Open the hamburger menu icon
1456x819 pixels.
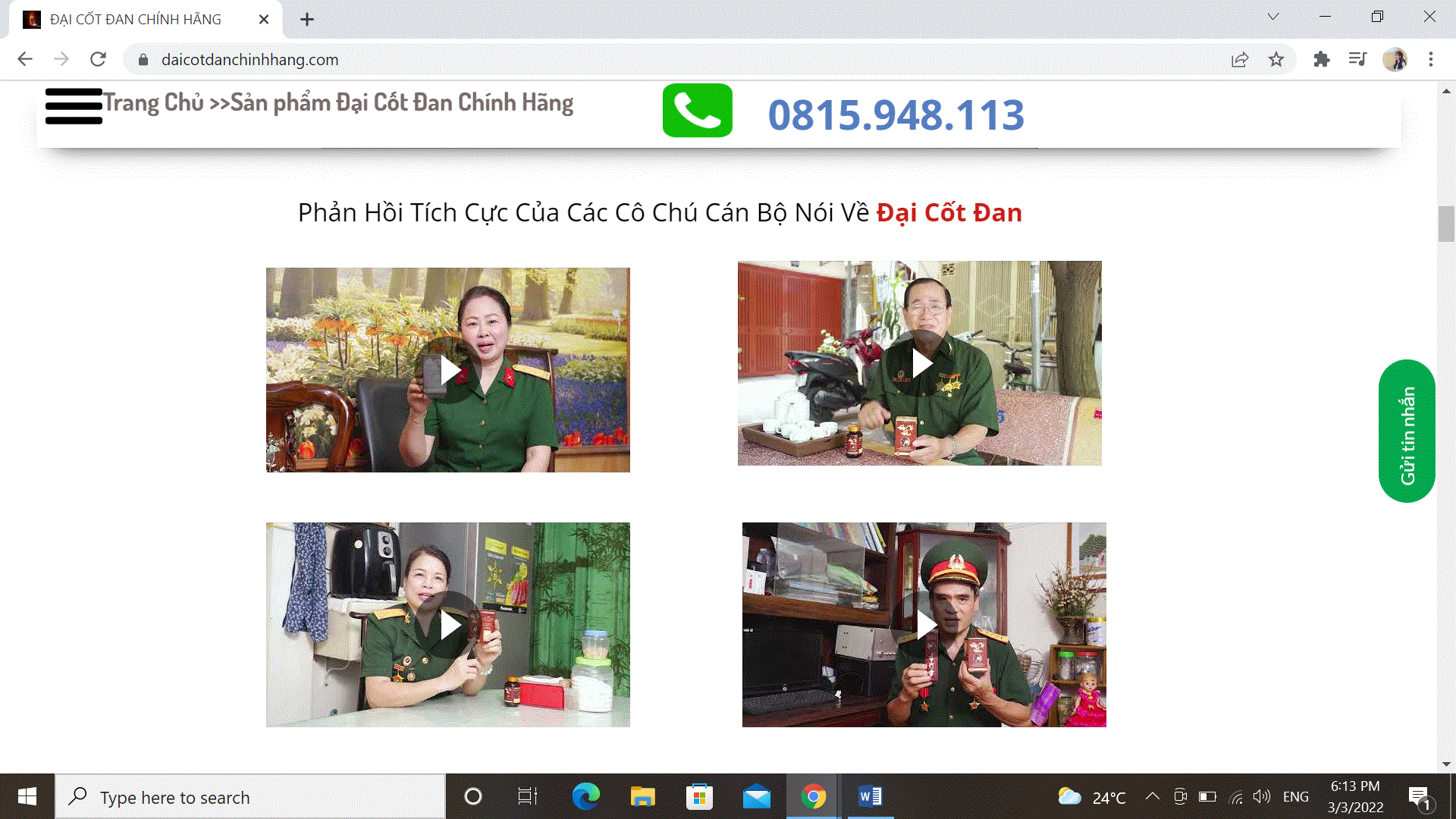pyautogui.click(x=74, y=106)
